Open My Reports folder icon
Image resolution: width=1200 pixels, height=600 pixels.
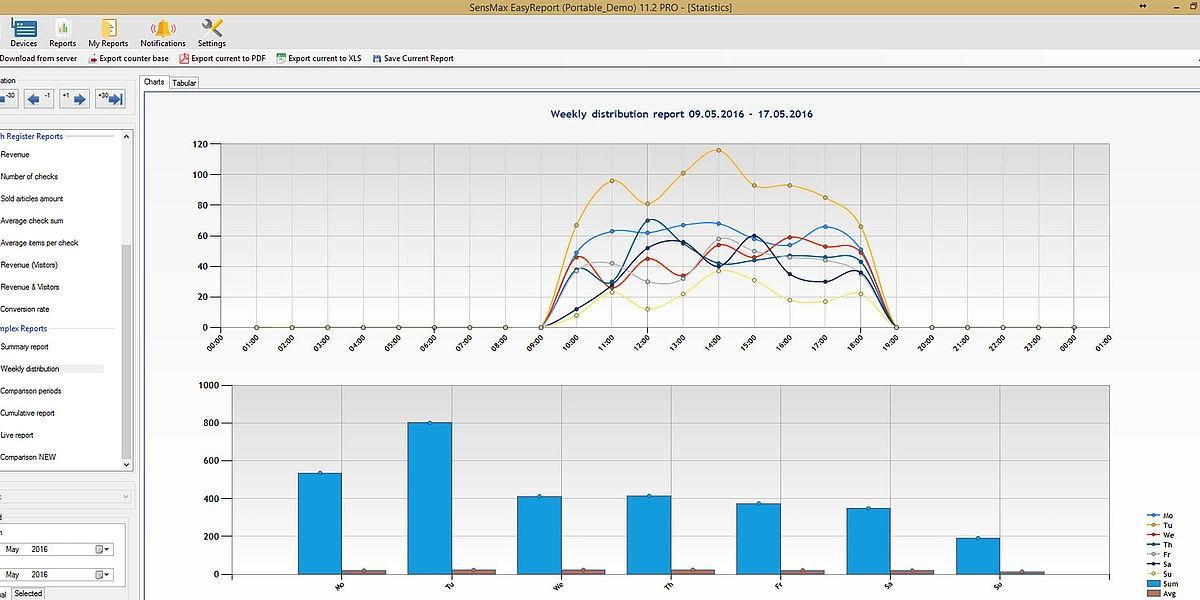click(108, 32)
